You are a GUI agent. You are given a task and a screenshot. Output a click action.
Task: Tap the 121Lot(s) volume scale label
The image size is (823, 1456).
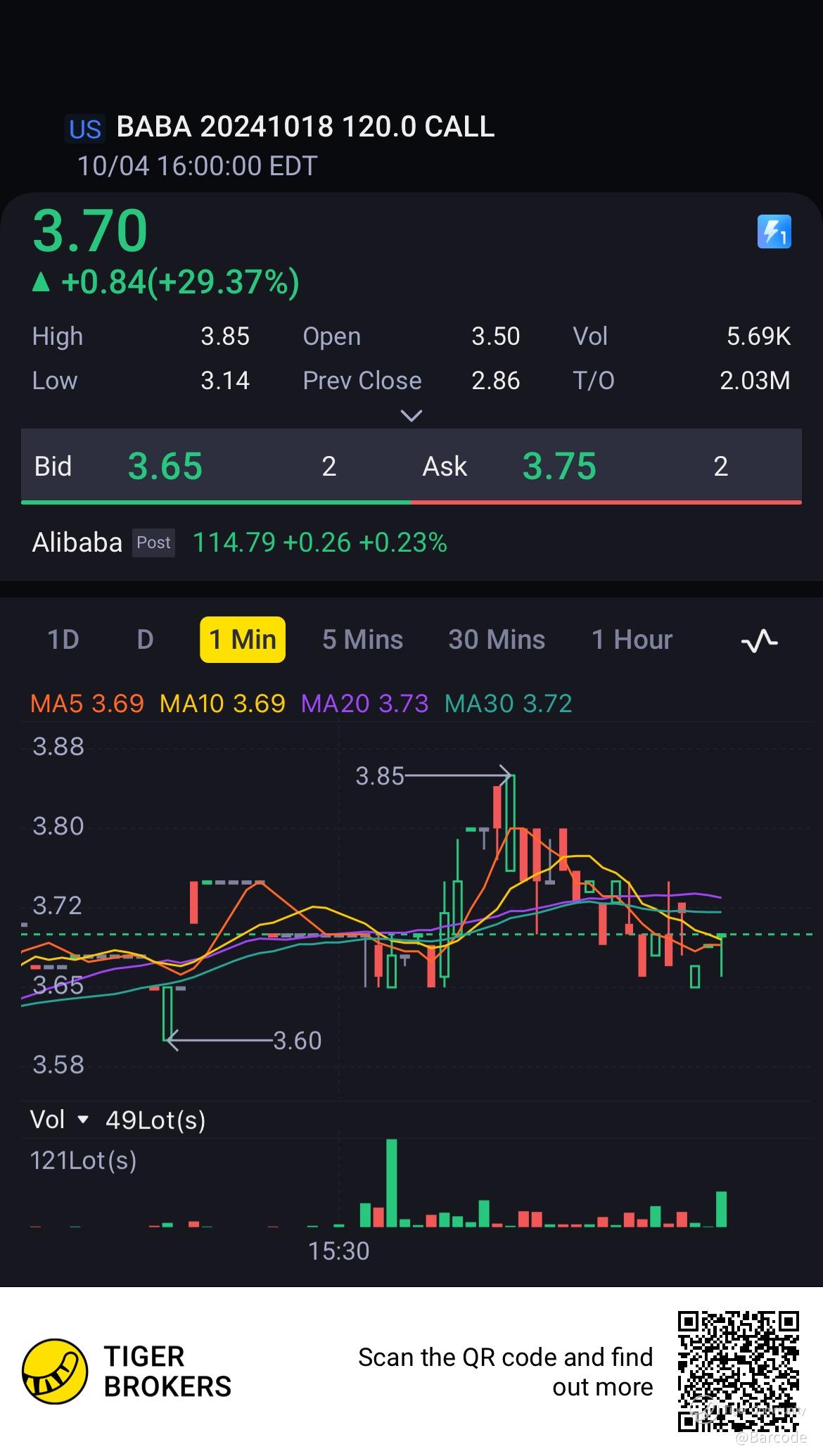click(x=83, y=1160)
